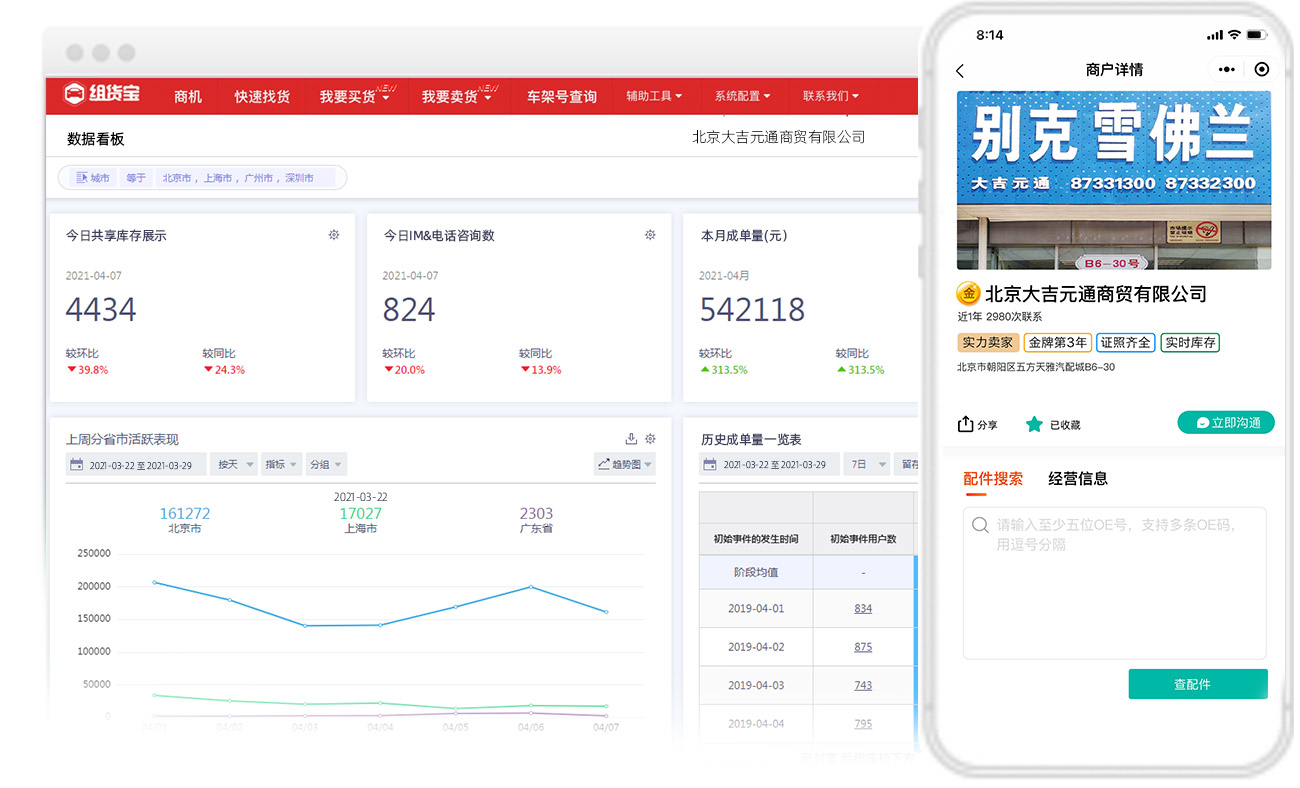Switch to the 经营信息 tab
This screenshot has height=788, width=1300.
click(1078, 478)
